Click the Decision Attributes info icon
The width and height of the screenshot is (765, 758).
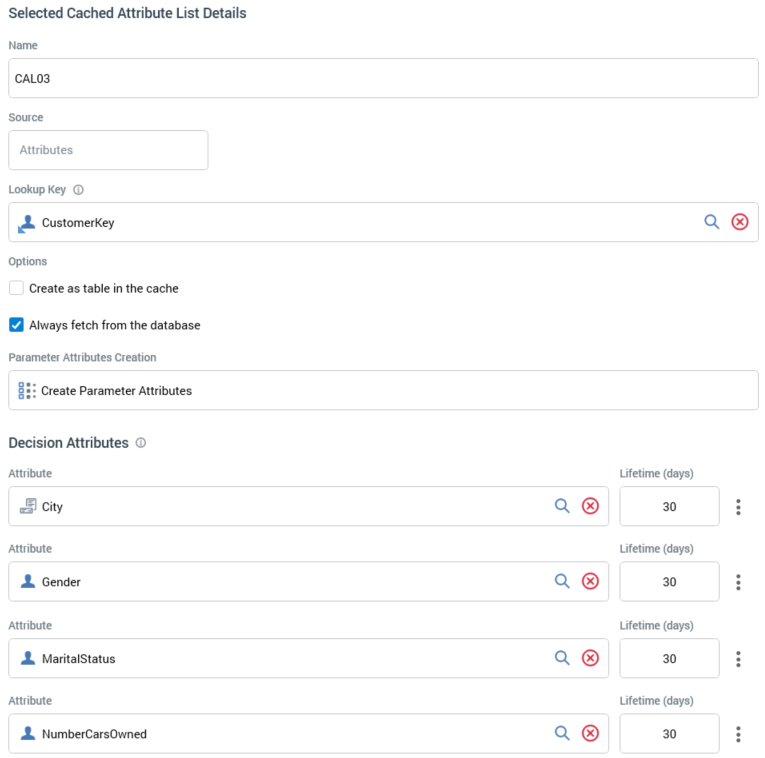tap(141, 443)
